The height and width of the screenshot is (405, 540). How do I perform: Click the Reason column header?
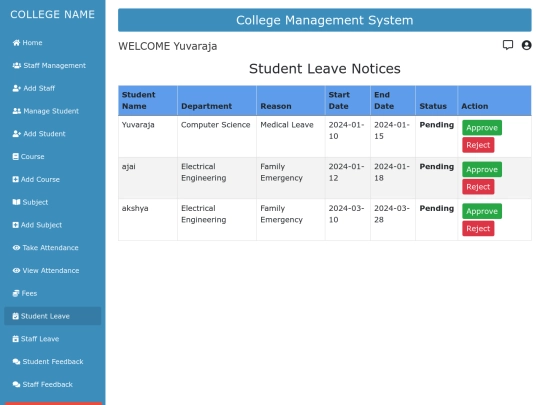291,101
